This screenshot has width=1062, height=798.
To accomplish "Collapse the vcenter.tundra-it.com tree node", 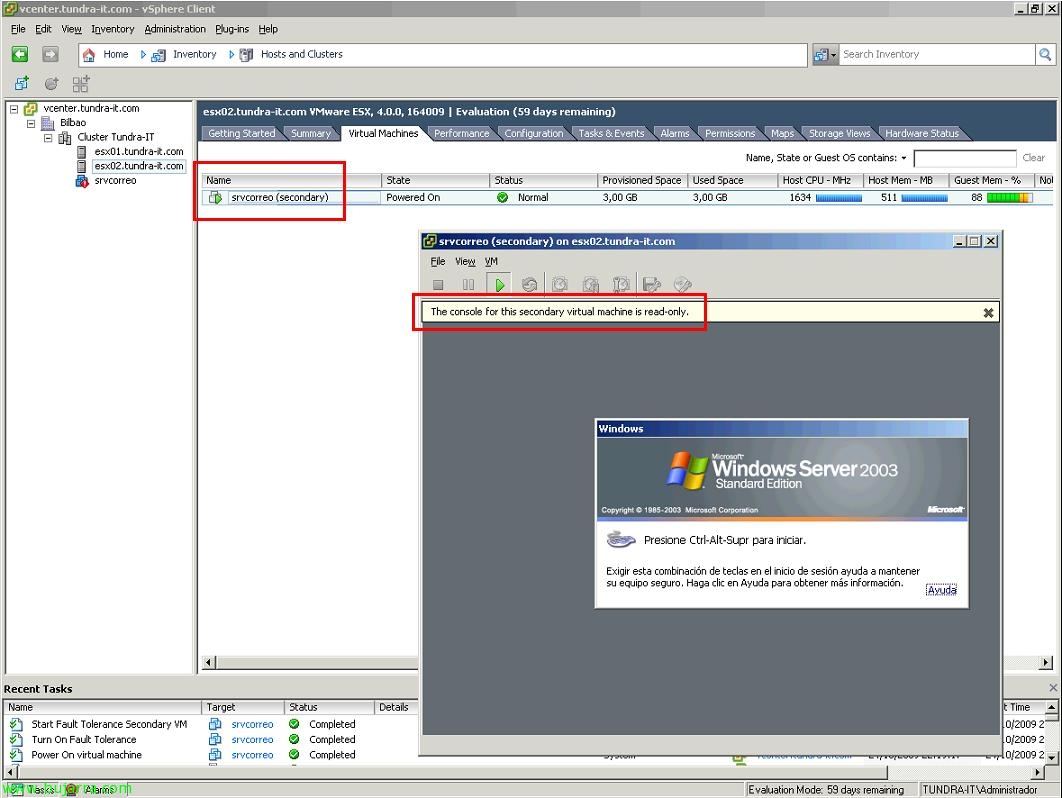I will [x=14, y=108].
